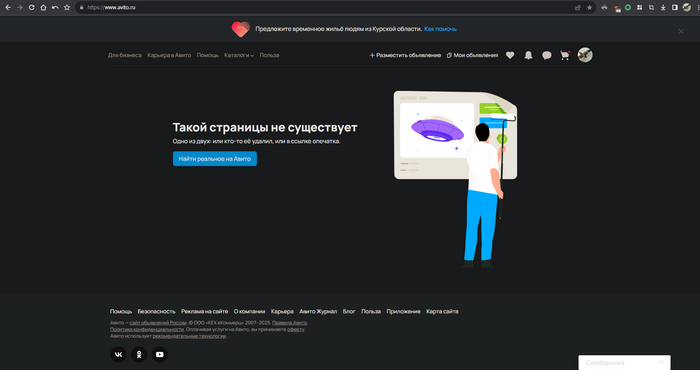Click the browser forward arrow
Image resolution: width=700 pixels, height=370 pixels.
[x=20, y=8]
